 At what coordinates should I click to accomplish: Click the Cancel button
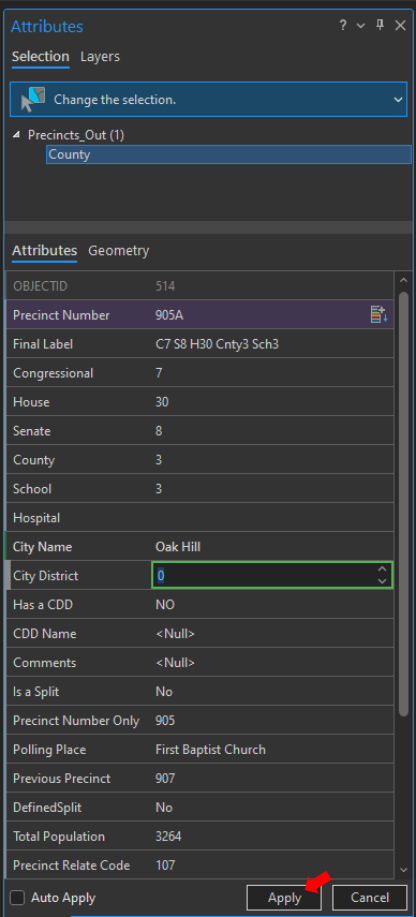(x=370, y=898)
